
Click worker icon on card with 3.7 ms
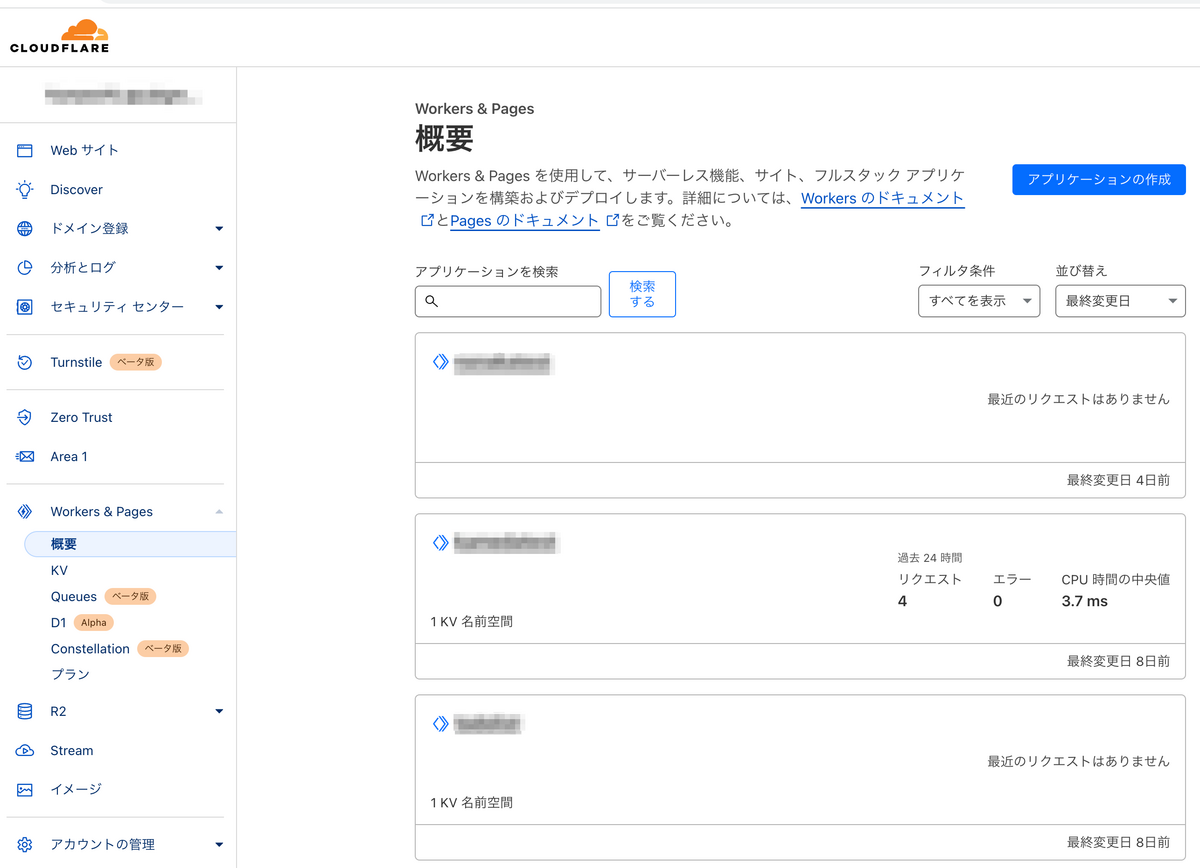tap(440, 543)
